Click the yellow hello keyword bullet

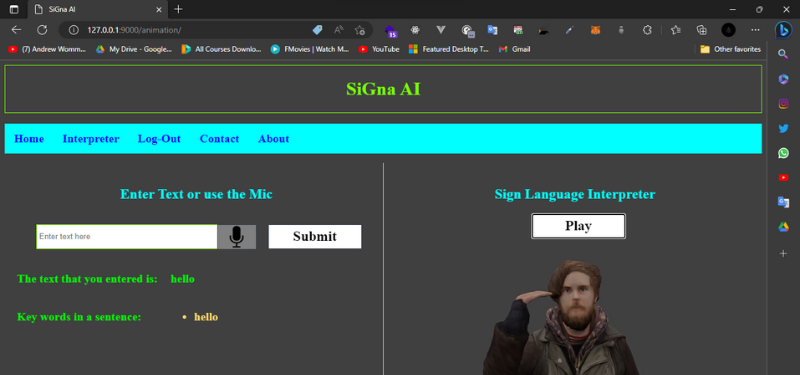206,317
